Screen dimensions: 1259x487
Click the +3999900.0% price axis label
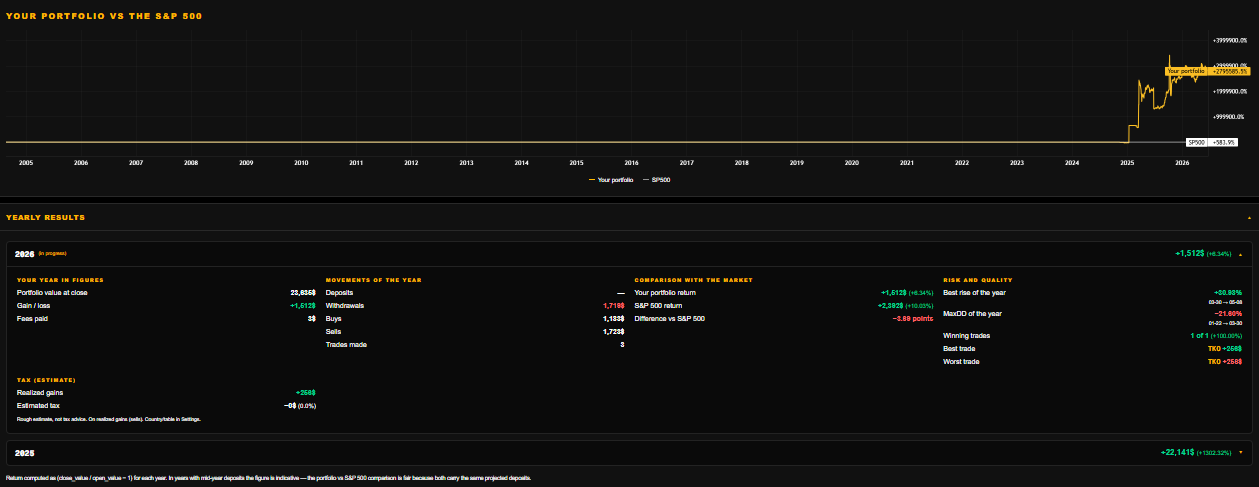(x=1229, y=40)
